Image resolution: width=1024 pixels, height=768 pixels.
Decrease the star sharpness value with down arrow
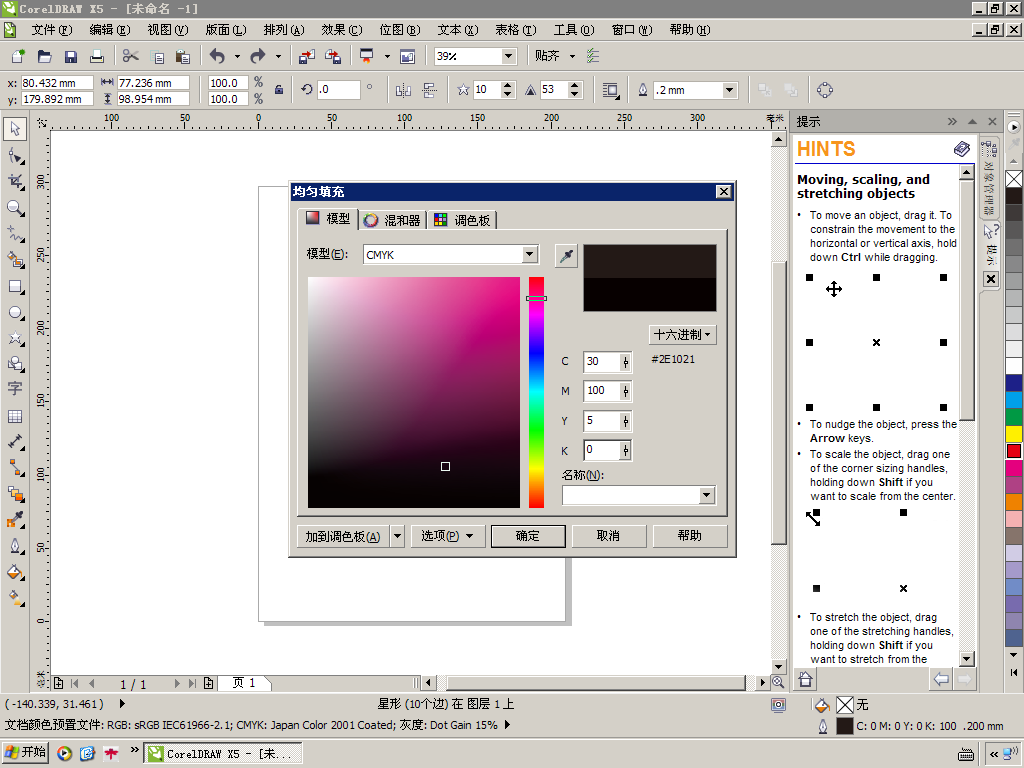pyautogui.click(x=575, y=95)
